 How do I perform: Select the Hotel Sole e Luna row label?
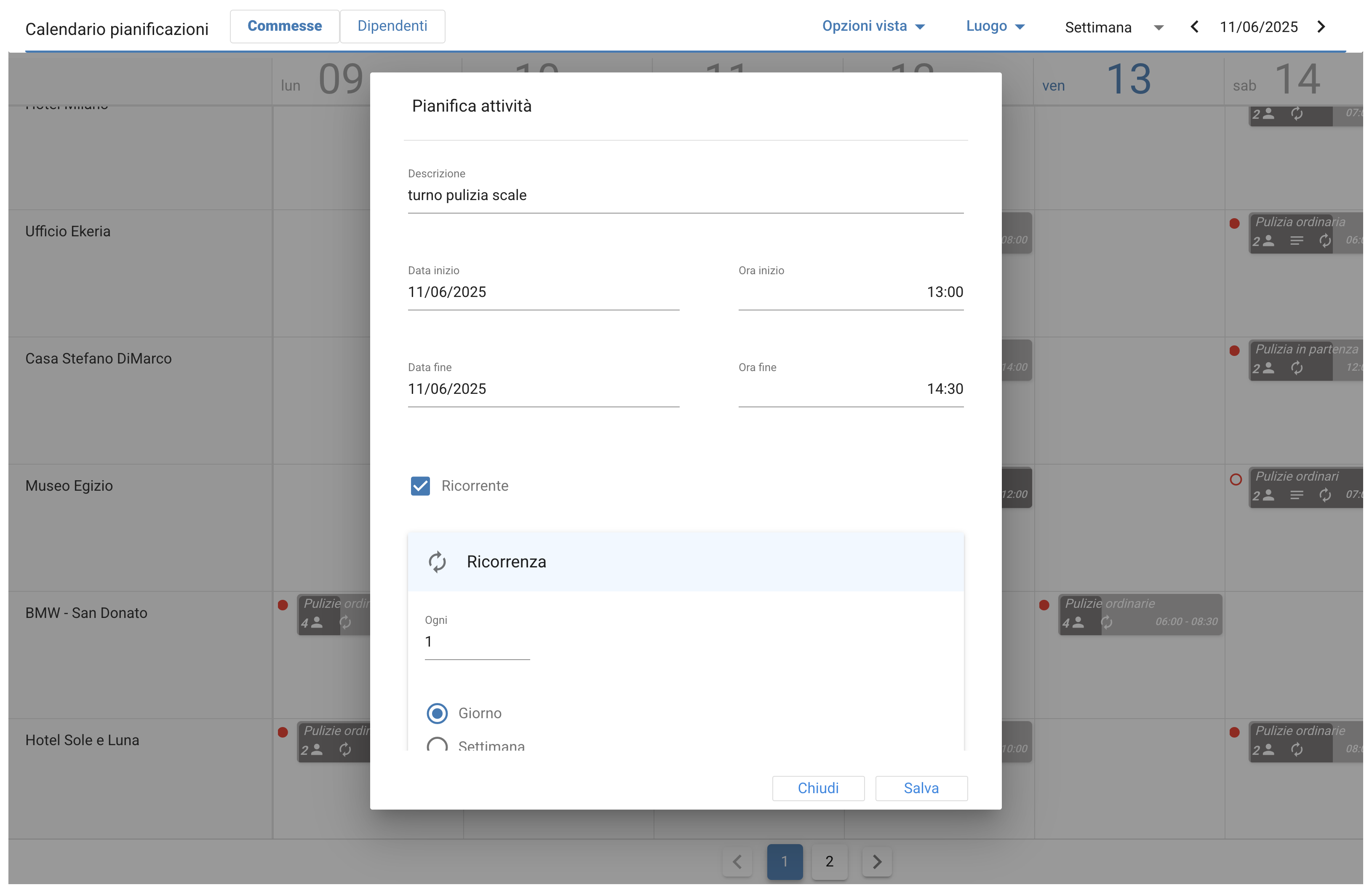click(x=83, y=740)
